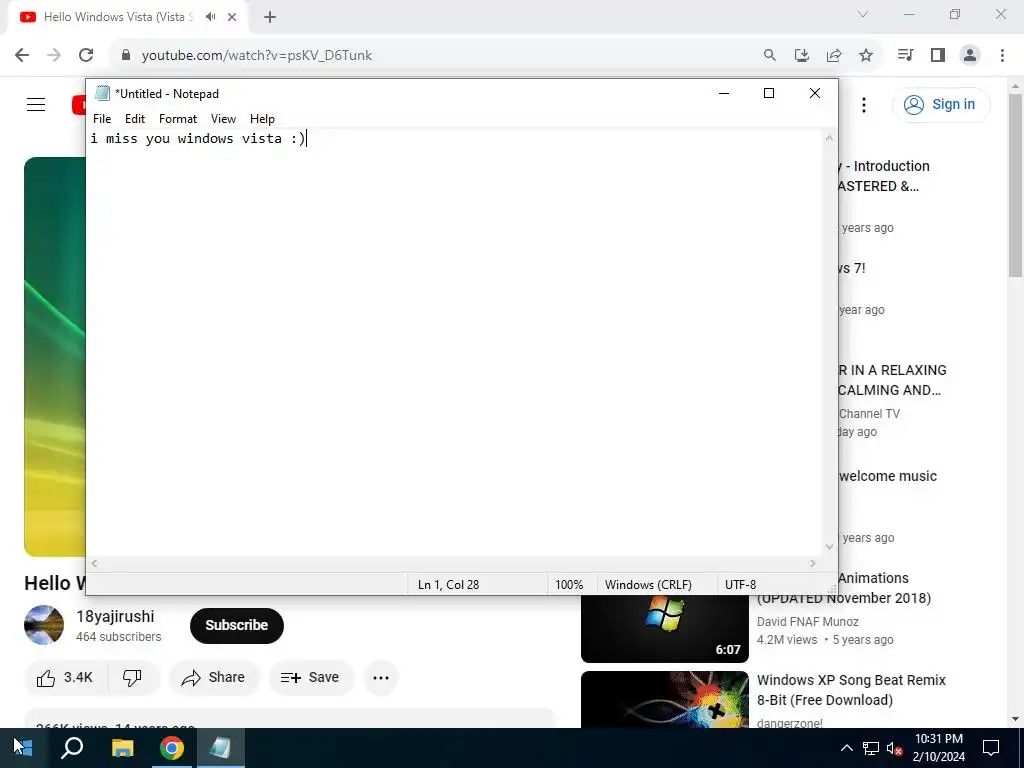
Task: Click the lock site-info icon
Action: coord(126,56)
